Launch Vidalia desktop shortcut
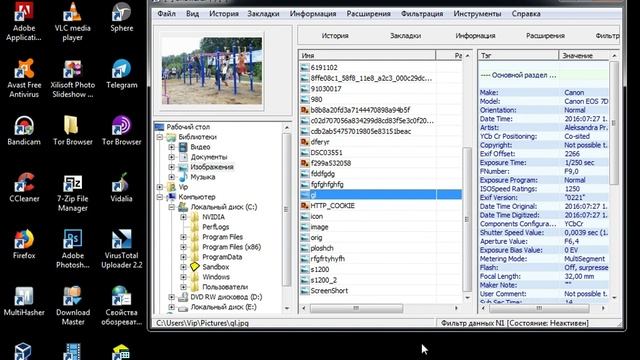 122,188
